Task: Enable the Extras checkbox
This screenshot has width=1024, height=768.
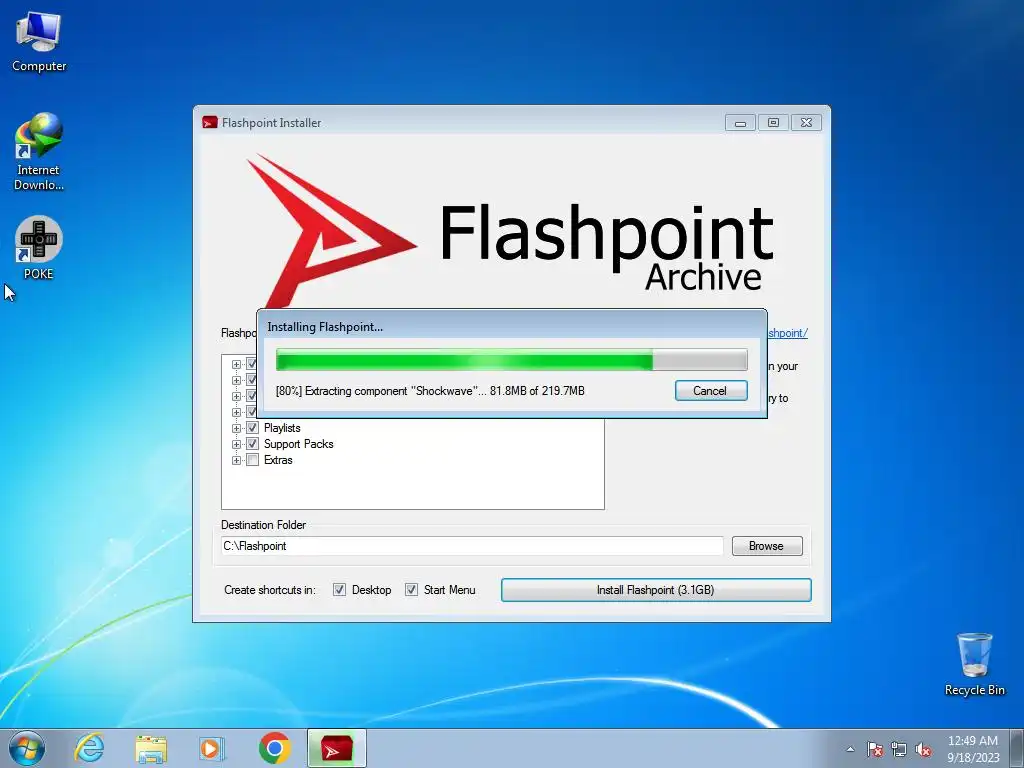Action: coord(252,460)
